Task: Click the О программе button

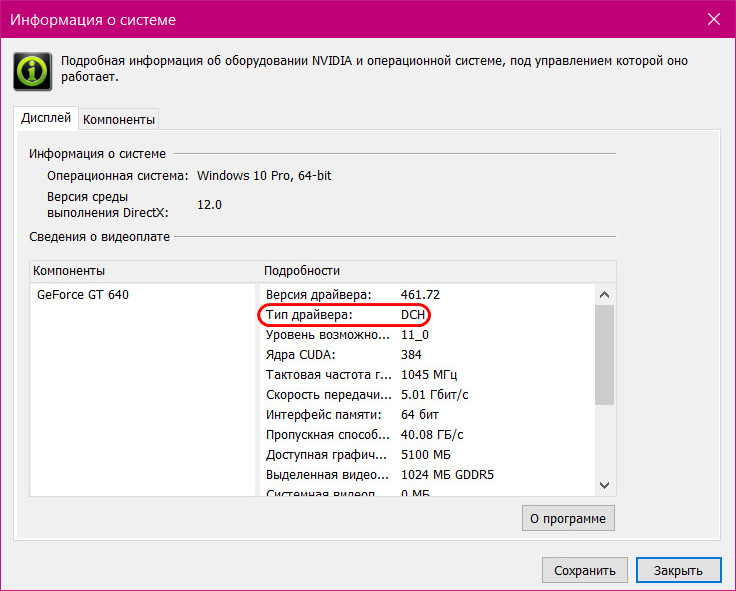Action: 568,518
